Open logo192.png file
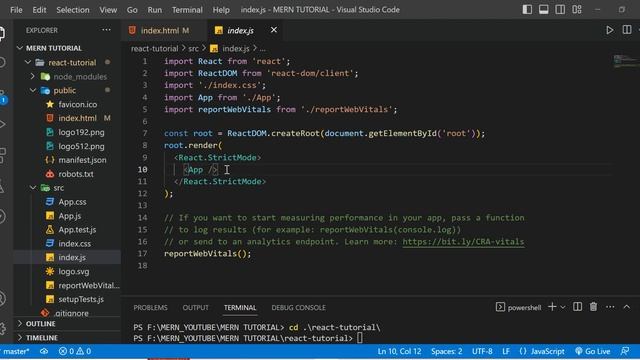This screenshot has width=640, height=360. pyautogui.click(x=75, y=132)
